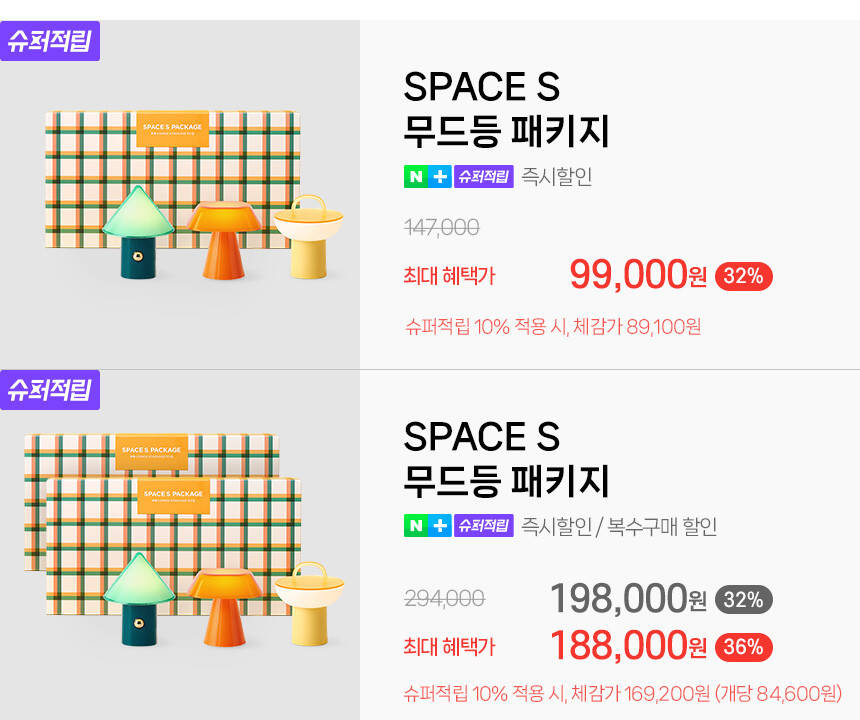Viewport: 860px width, 720px height.
Task: Click the green N+ icon in second listing
Action: [427, 526]
